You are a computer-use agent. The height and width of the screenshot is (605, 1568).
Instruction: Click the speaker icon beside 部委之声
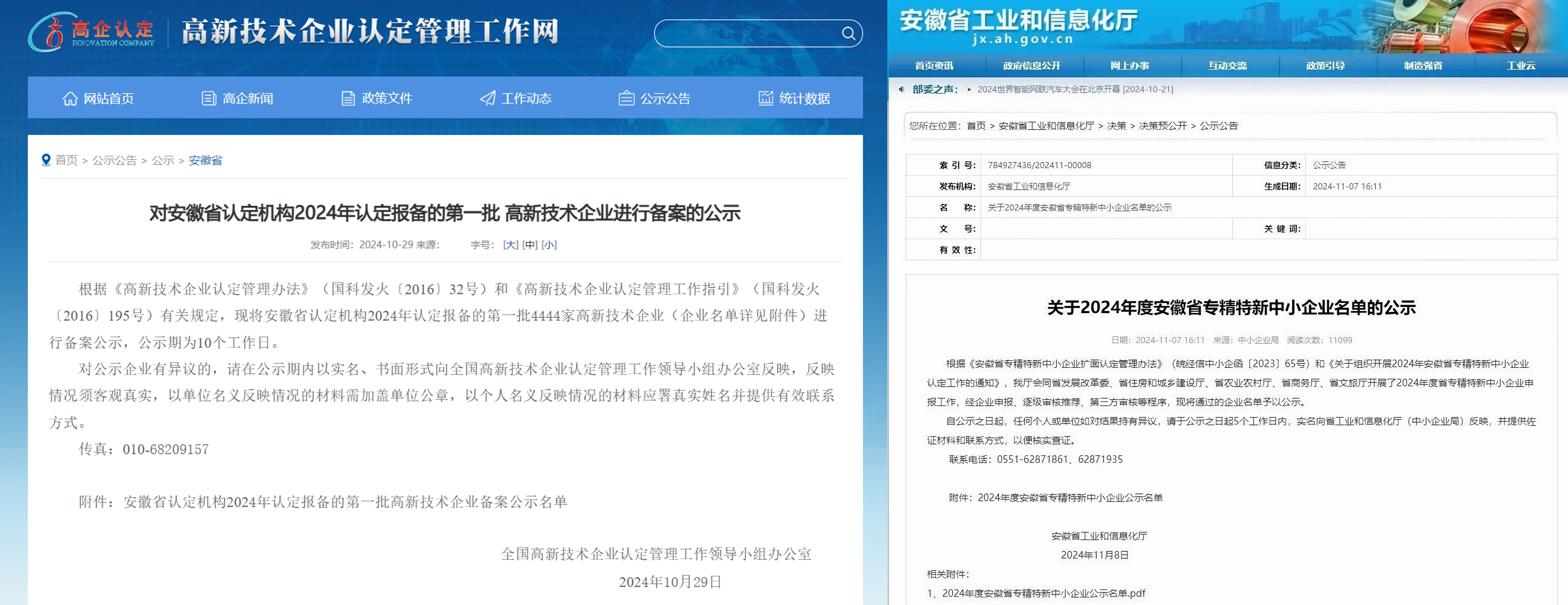click(x=901, y=90)
